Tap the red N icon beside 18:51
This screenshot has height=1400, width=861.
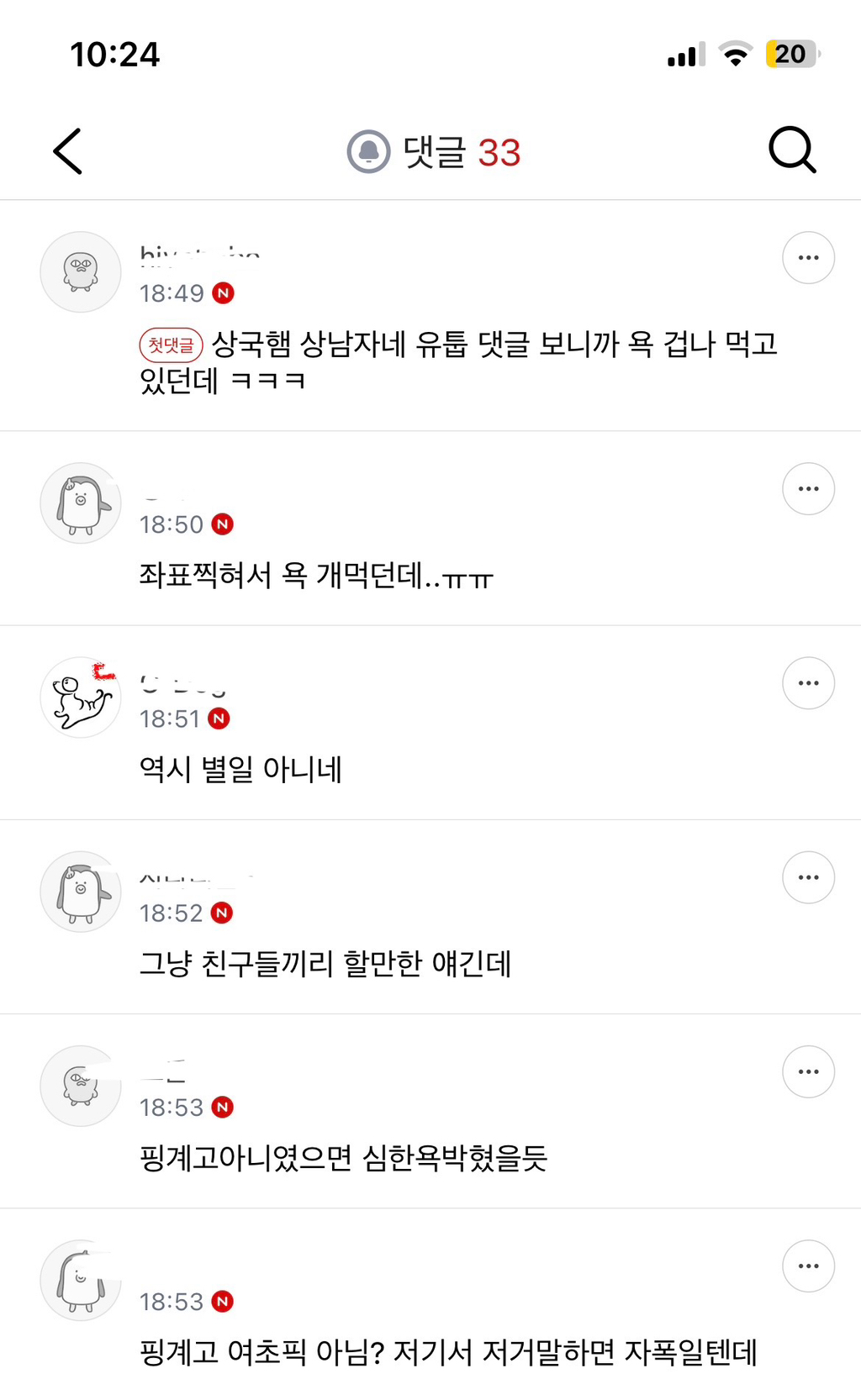[219, 718]
